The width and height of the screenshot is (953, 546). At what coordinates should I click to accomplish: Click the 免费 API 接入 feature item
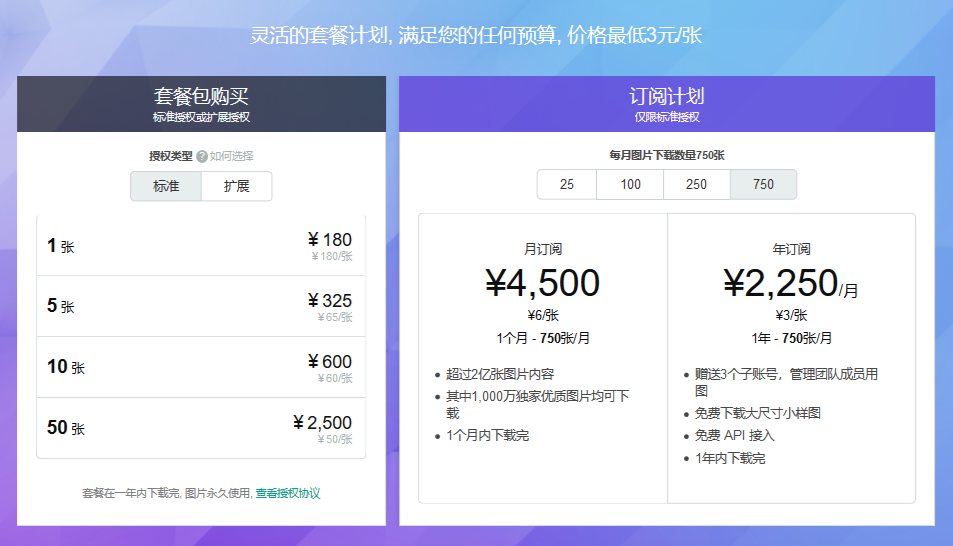click(735, 436)
